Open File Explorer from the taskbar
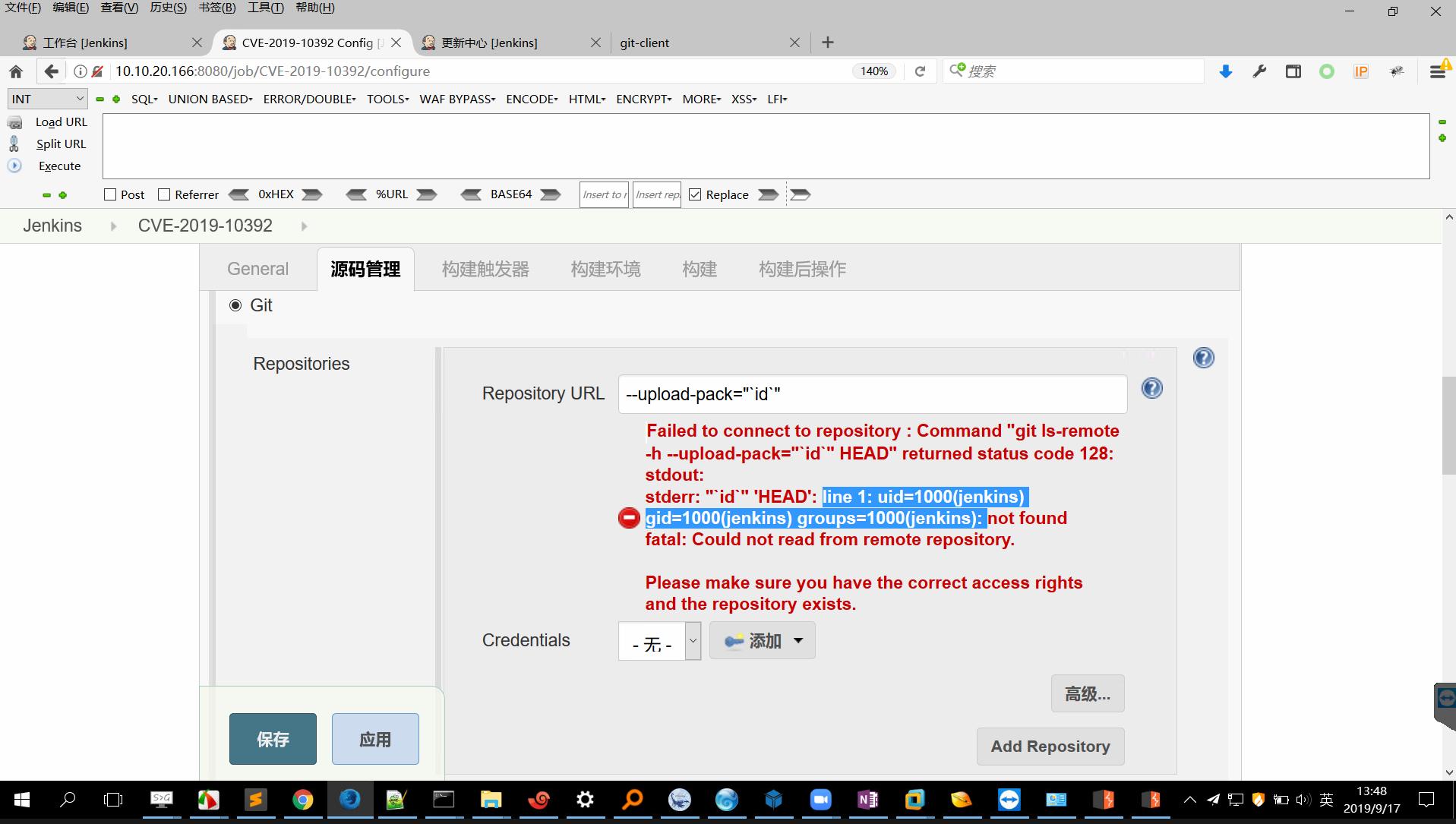This screenshot has height=824, width=1456. point(491,800)
